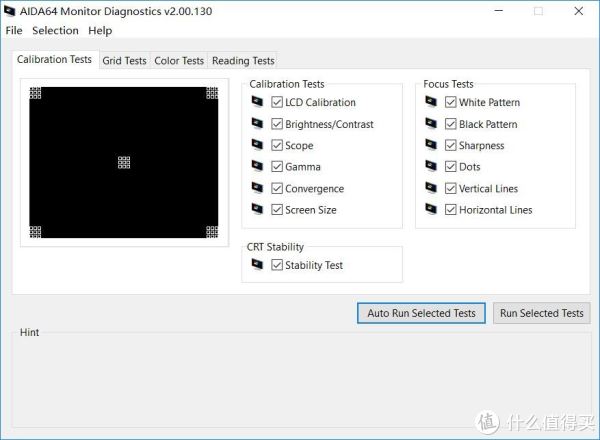Image resolution: width=600 pixels, height=440 pixels.
Task: Click the monitor icon beside Scope
Action: (x=257, y=145)
